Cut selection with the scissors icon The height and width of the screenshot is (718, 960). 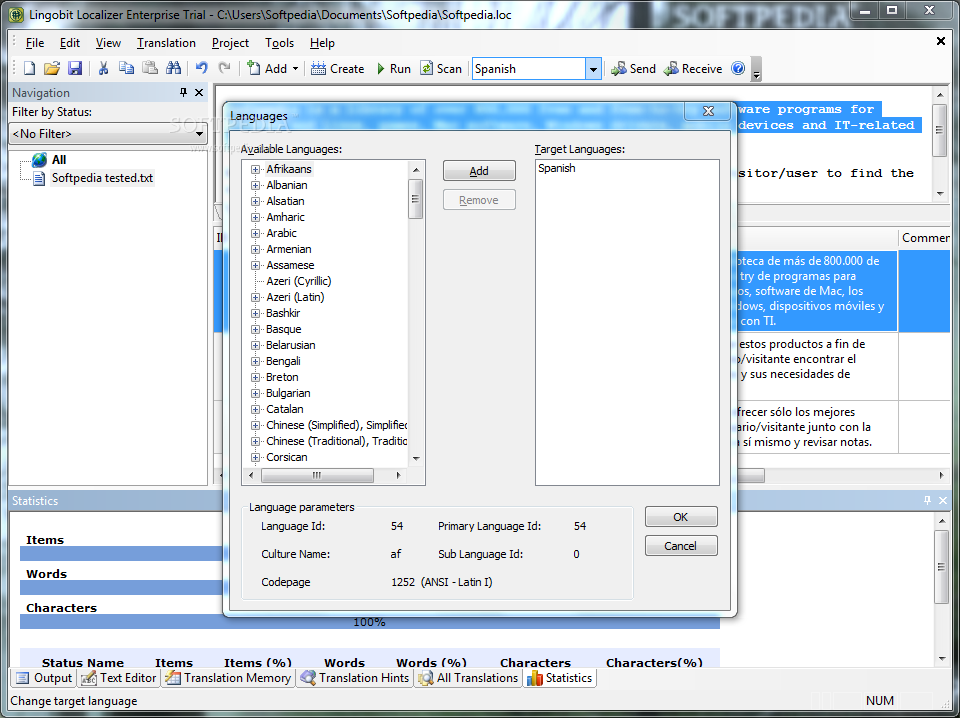coord(103,69)
